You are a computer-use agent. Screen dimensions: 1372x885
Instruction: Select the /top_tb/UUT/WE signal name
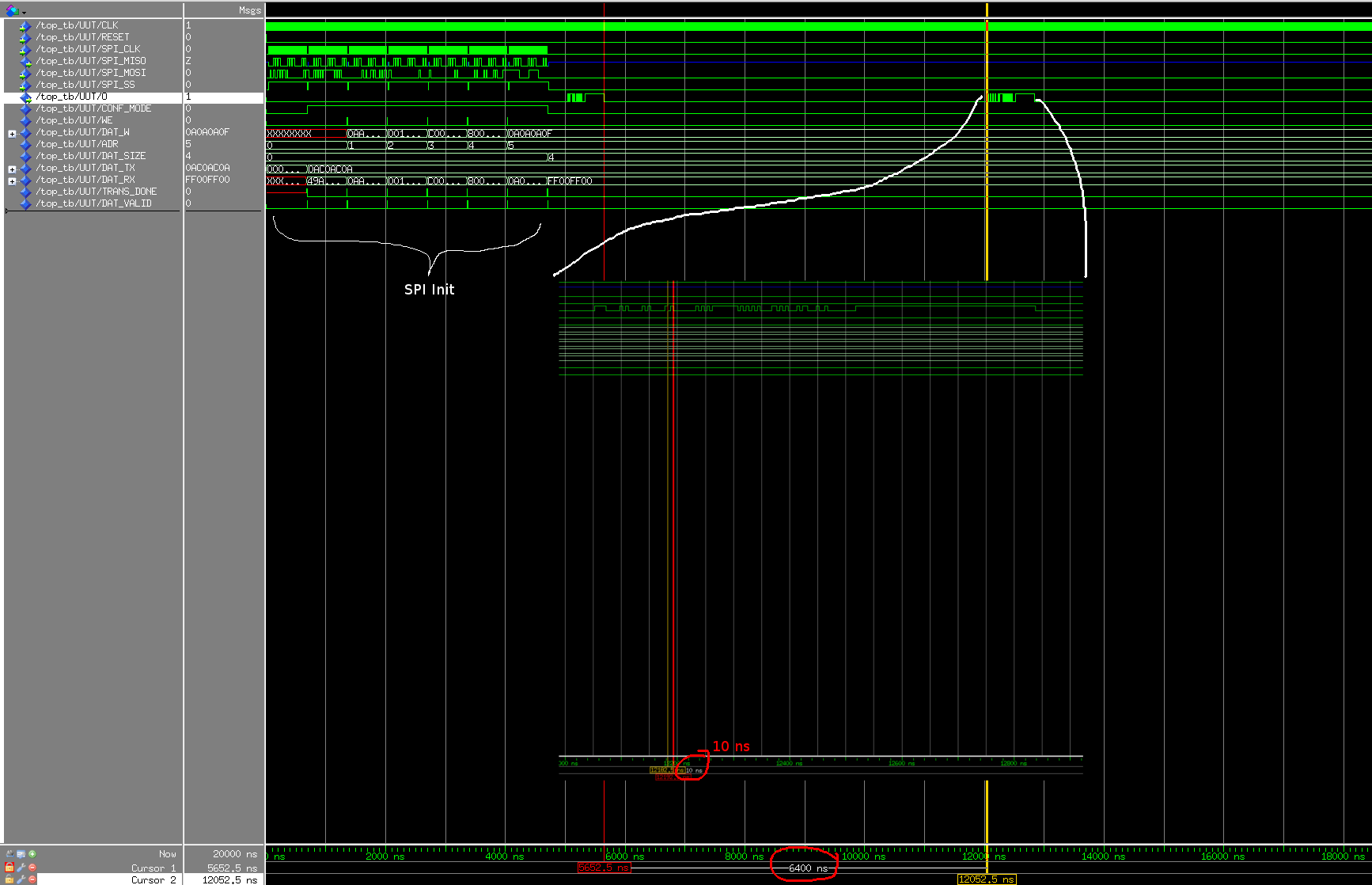coord(74,120)
